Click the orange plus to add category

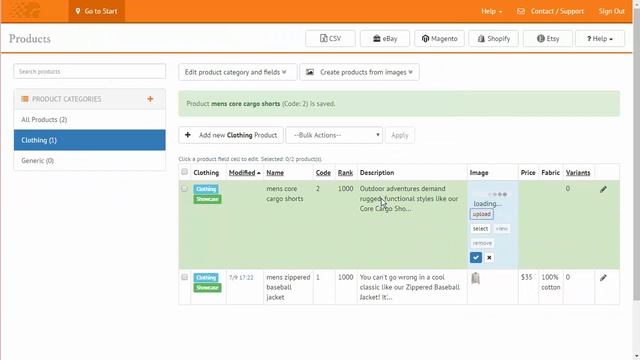coord(150,99)
